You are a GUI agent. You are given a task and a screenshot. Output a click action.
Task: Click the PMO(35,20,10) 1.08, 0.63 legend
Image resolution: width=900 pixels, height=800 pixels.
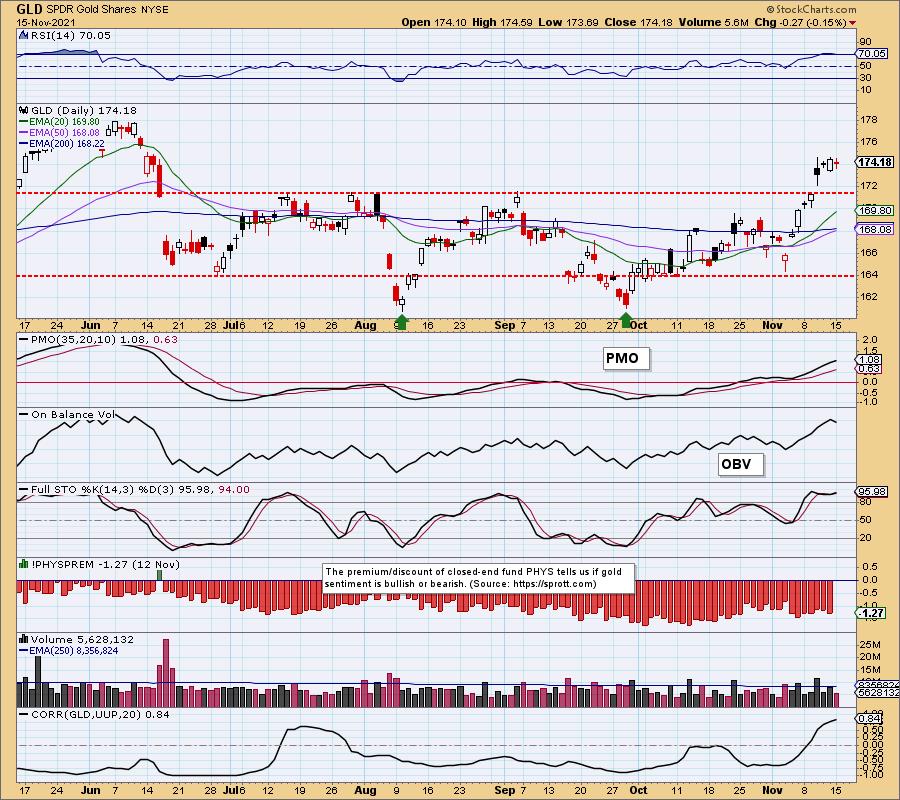click(98, 339)
